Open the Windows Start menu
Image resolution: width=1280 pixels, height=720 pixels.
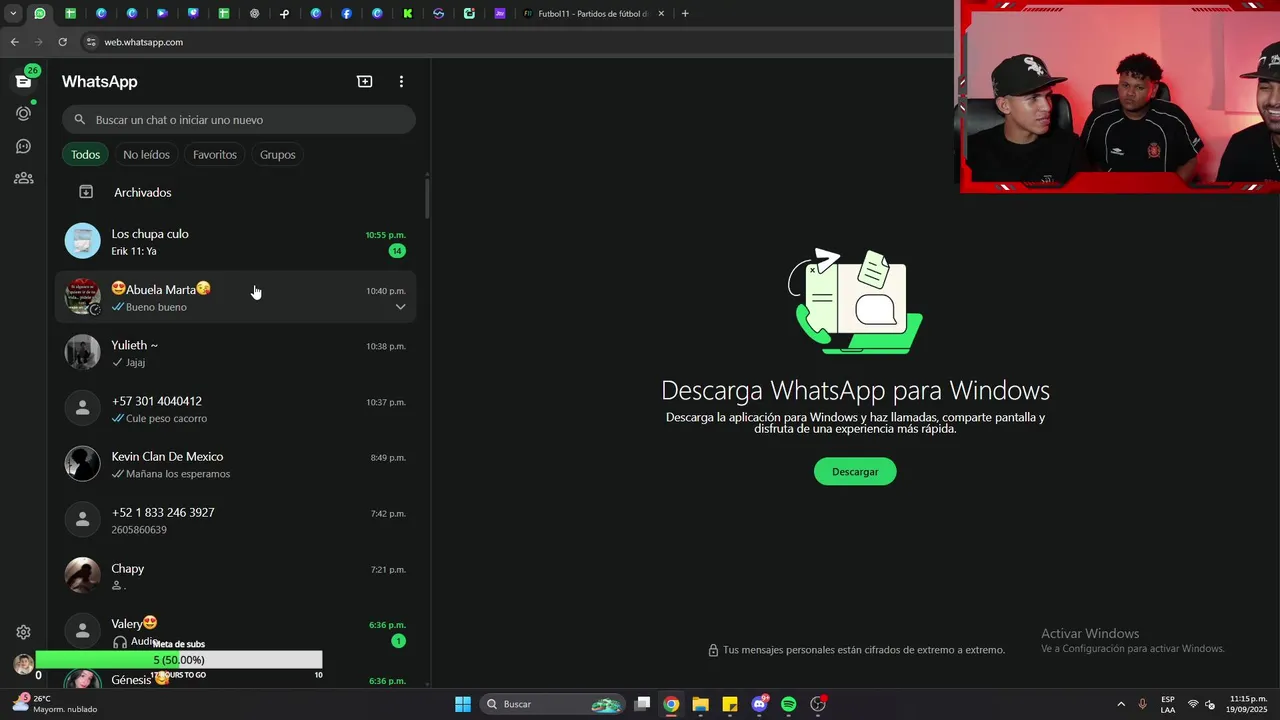point(463,704)
